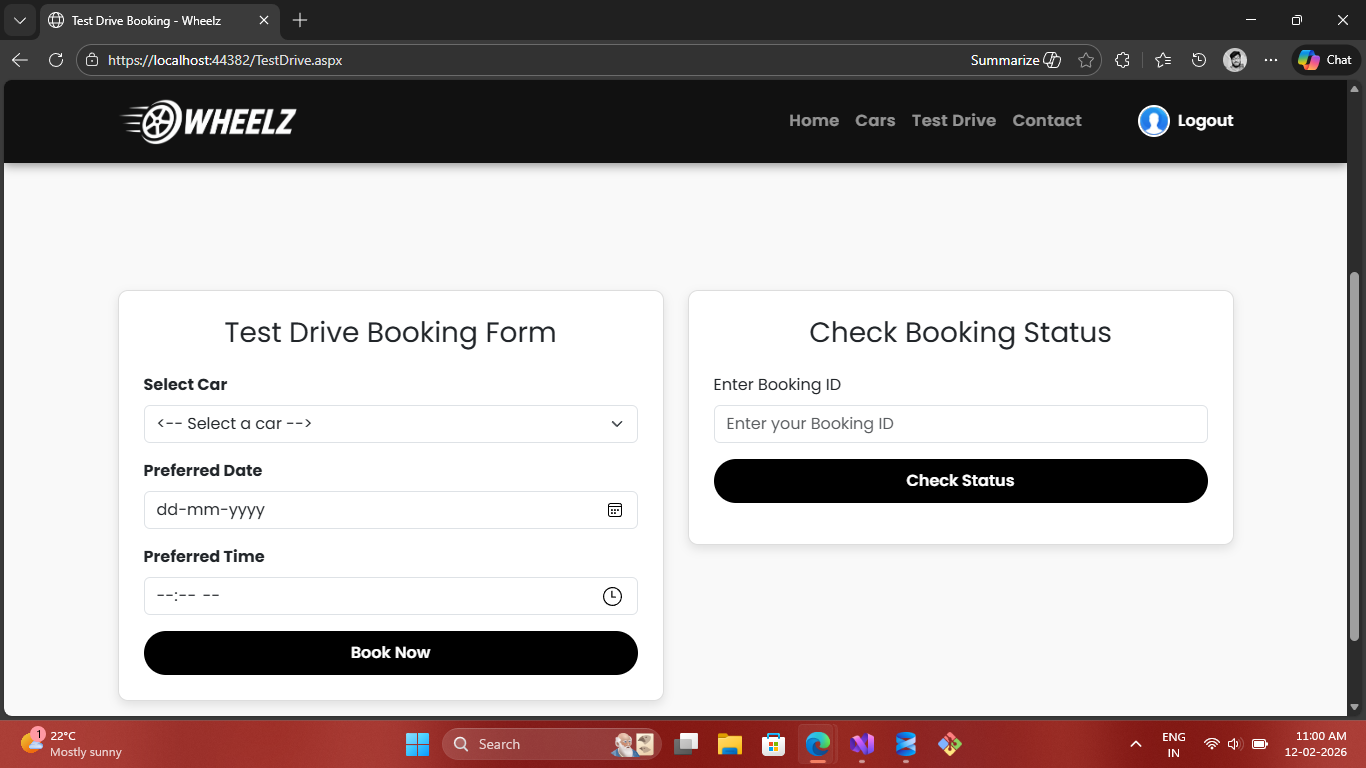Open the clock picker in Preferred Time
Viewport: 1366px width, 768px height.
(x=612, y=596)
